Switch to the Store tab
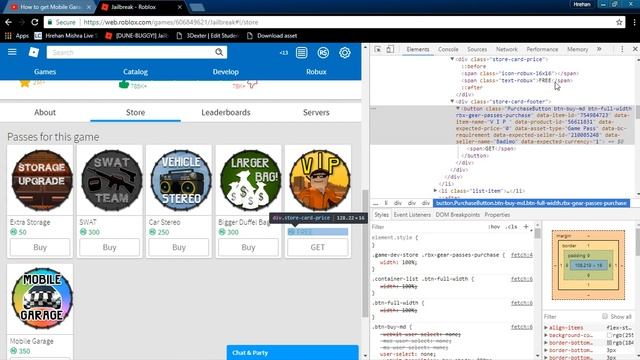This screenshot has width=640, height=360. click(136, 112)
